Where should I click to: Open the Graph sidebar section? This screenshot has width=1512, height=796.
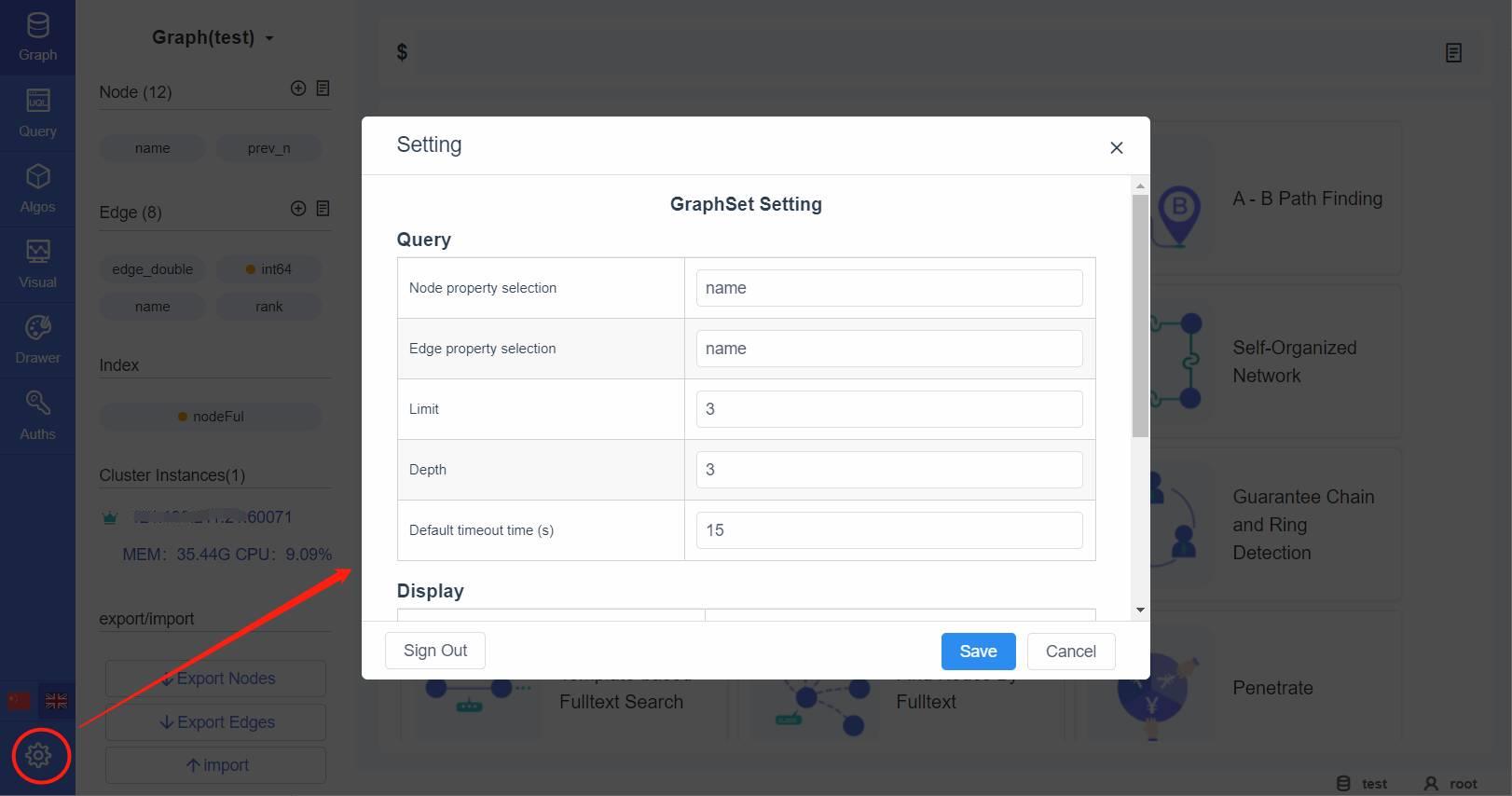[37, 37]
